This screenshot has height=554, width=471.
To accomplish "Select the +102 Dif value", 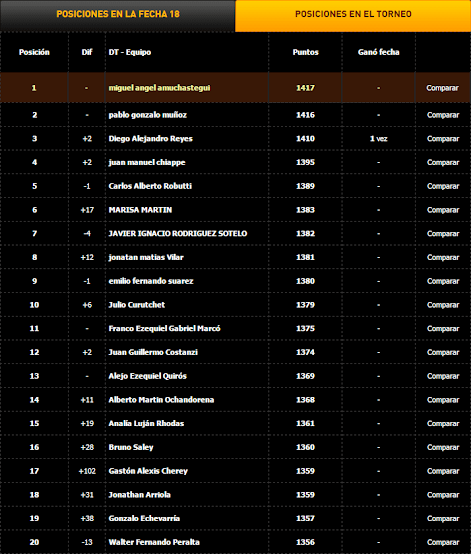I will point(87,471).
